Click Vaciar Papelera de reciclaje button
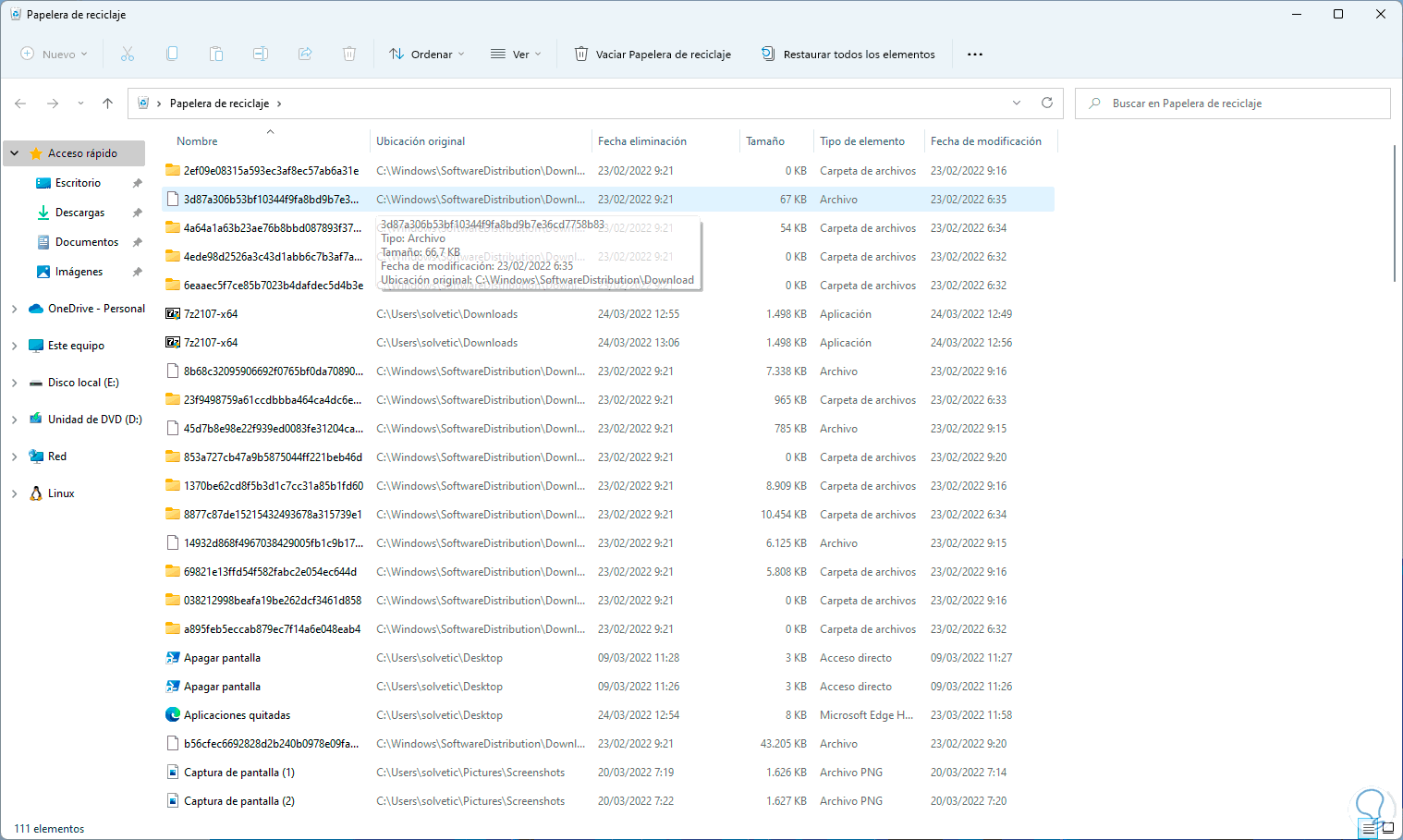Image resolution: width=1403 pixels, height=840 pixels. (x=653, y=55)
